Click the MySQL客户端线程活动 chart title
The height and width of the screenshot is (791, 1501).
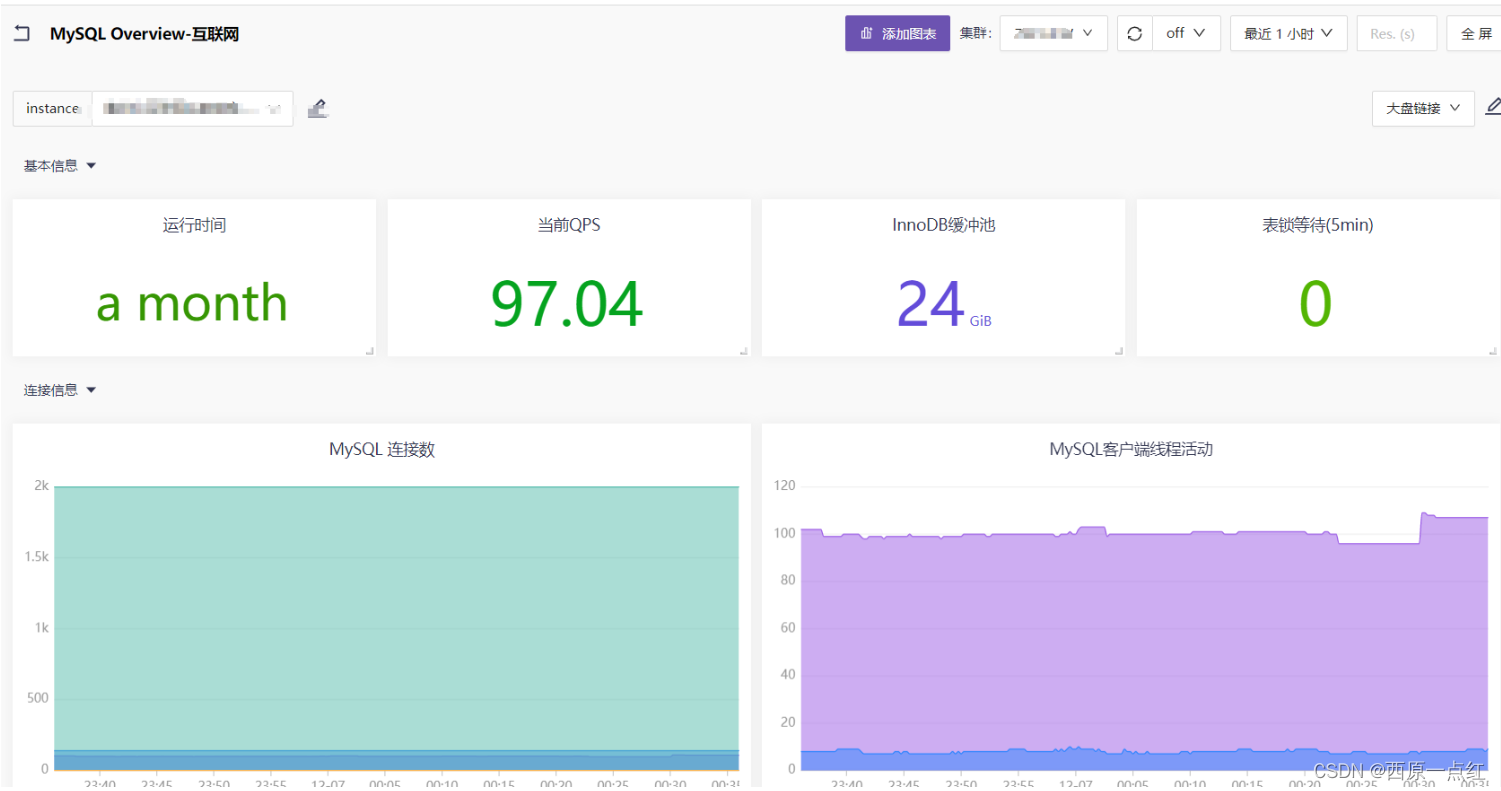click(1131, 450)
